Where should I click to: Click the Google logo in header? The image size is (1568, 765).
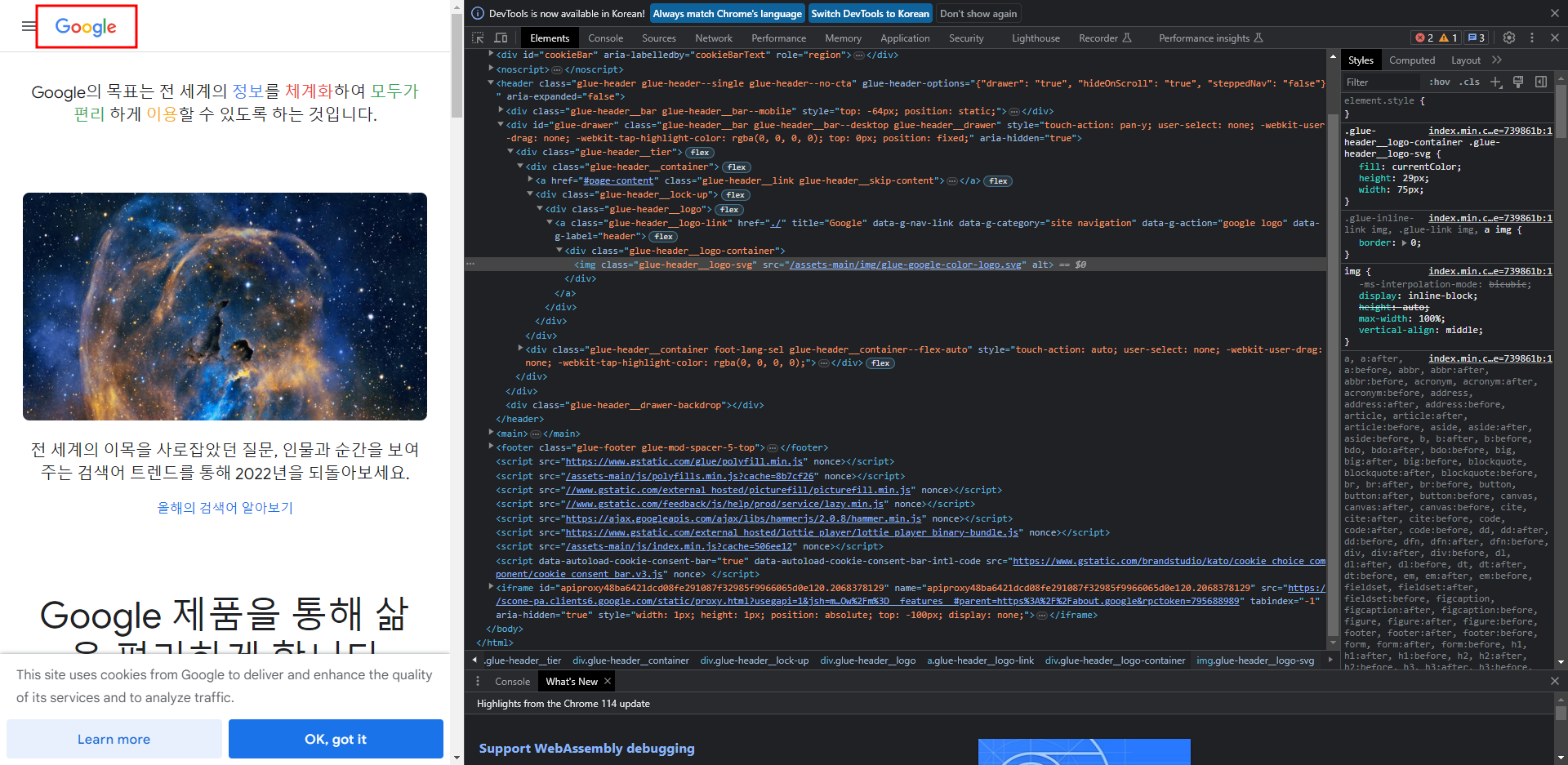[x=86, y=26]
